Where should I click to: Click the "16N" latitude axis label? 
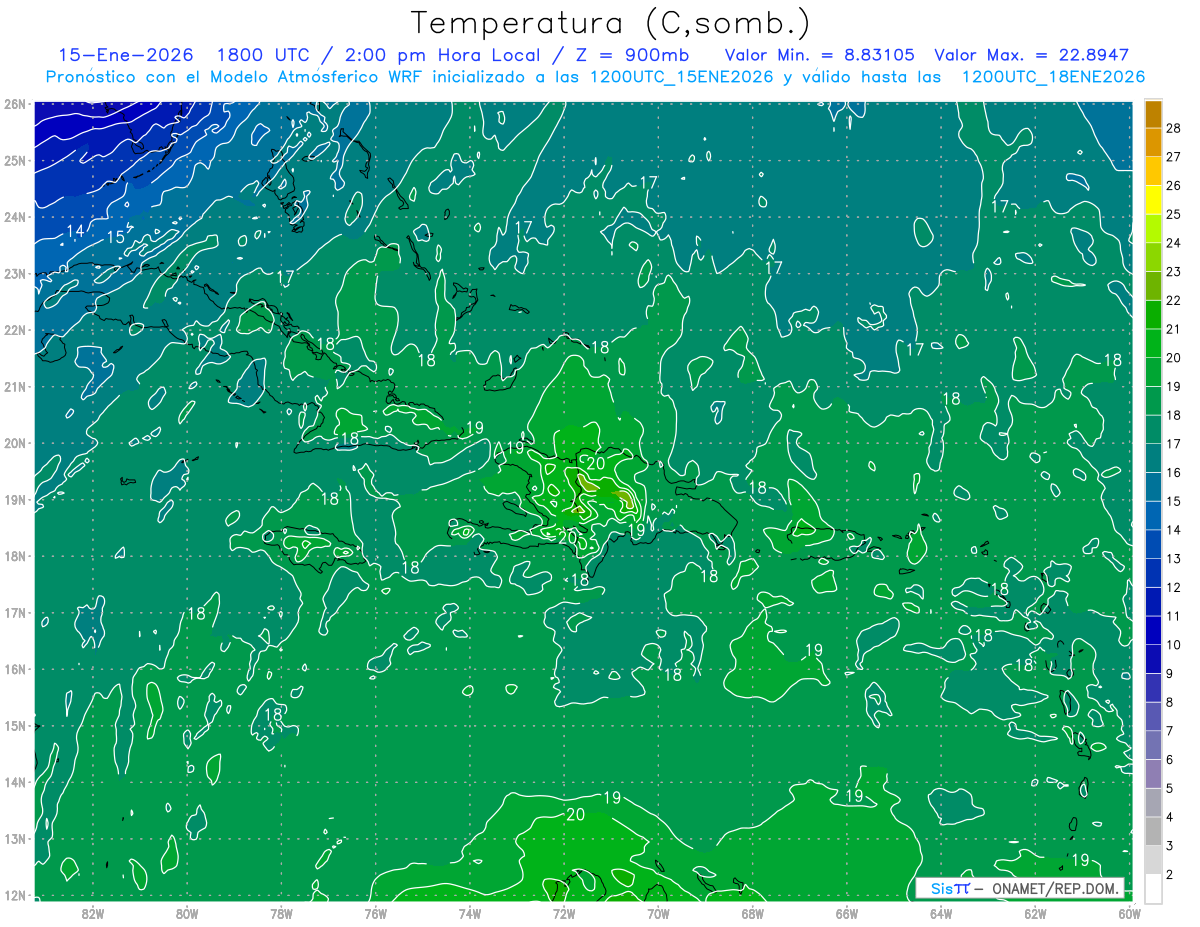(14, 669)
